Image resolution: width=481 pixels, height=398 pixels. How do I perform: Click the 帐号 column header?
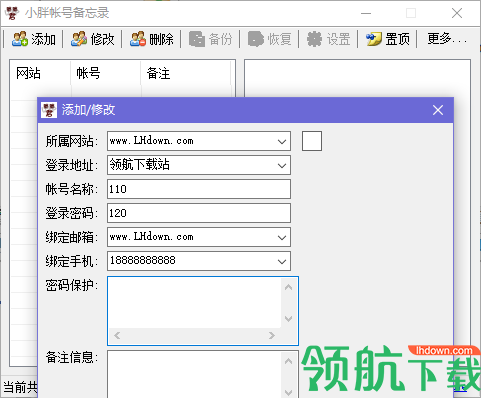[x=106, y=73]
